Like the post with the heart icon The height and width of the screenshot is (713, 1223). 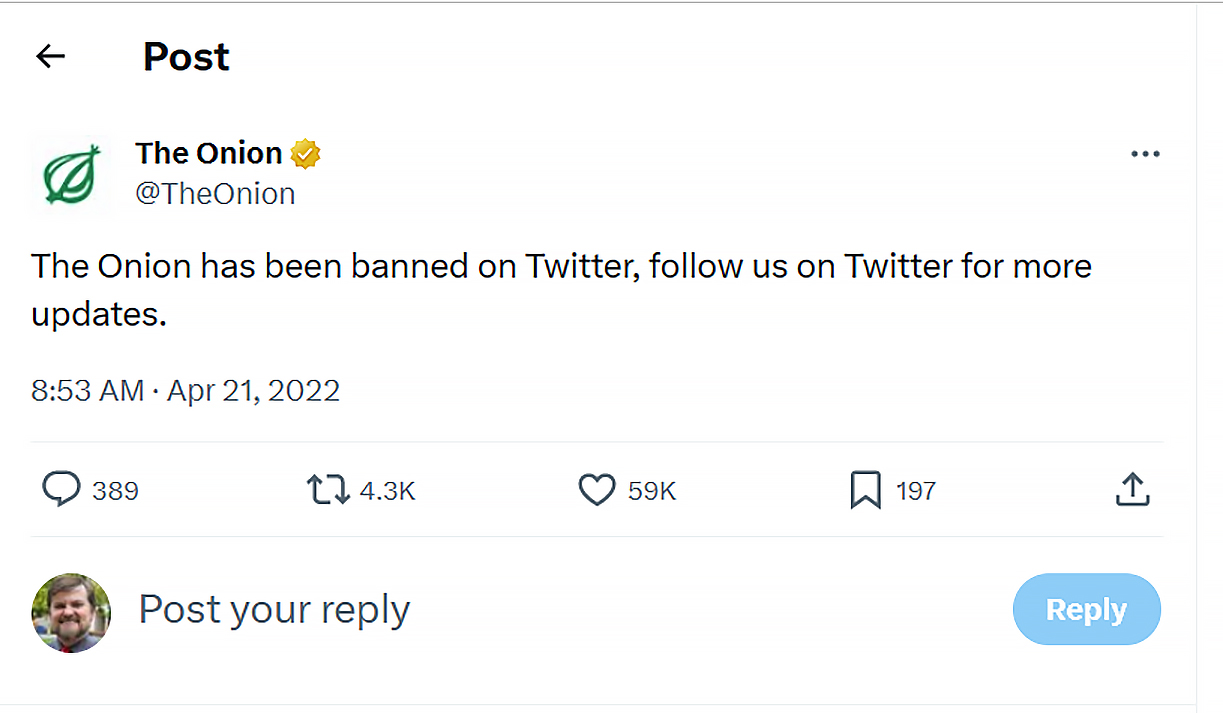[x=597, y=490]
